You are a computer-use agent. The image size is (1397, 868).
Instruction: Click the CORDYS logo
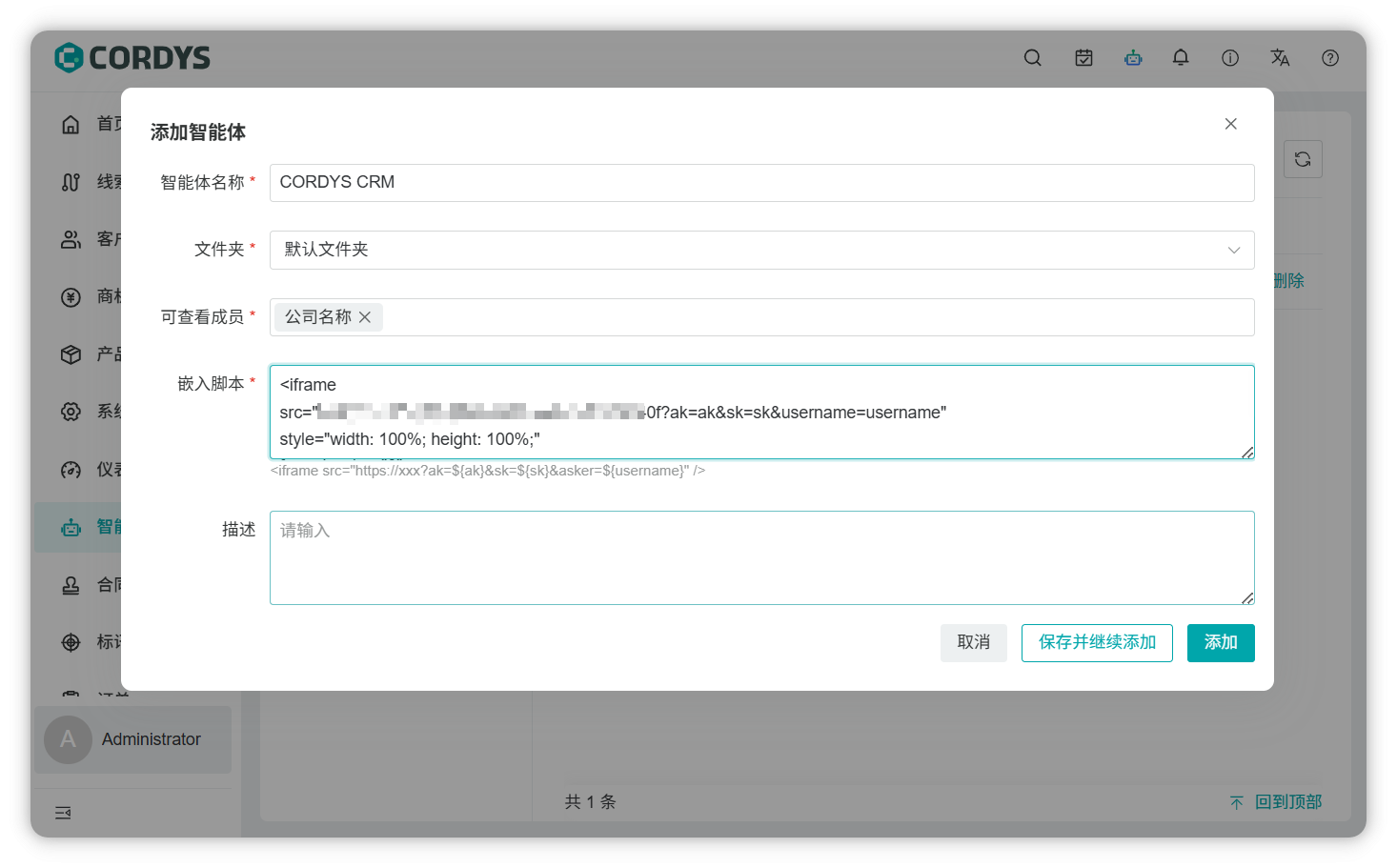pos(132,58)
